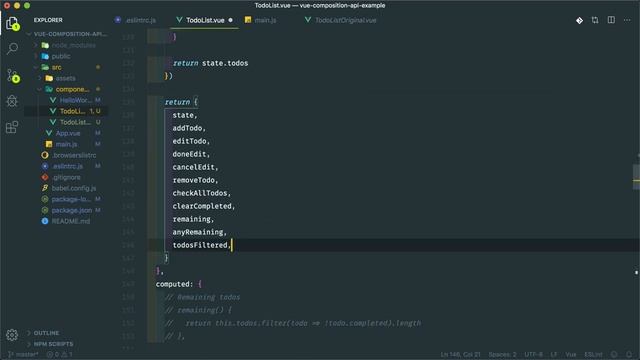Switch to the TodoList.vue tab

click(205, 20)
